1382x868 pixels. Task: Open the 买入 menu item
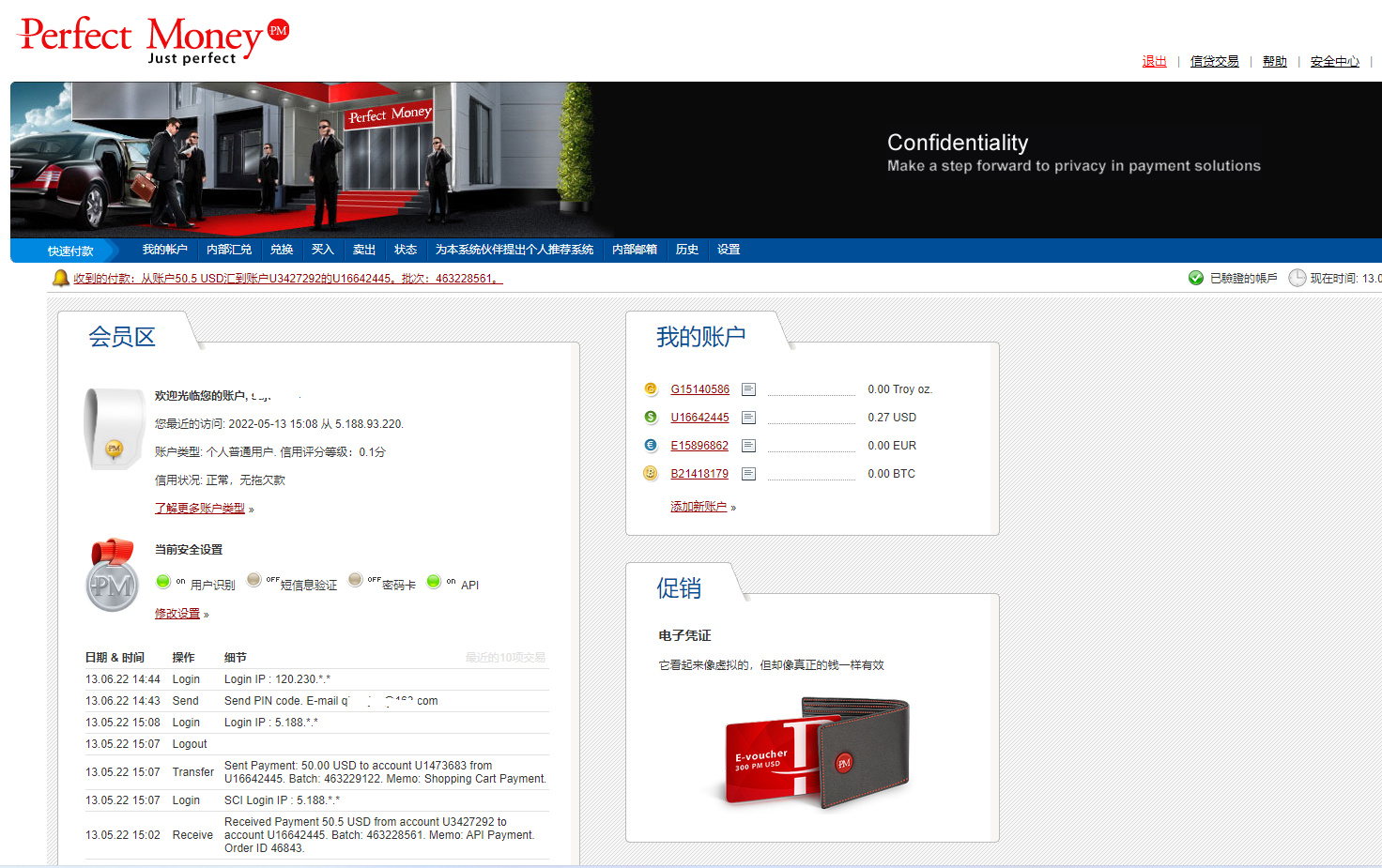323,250
